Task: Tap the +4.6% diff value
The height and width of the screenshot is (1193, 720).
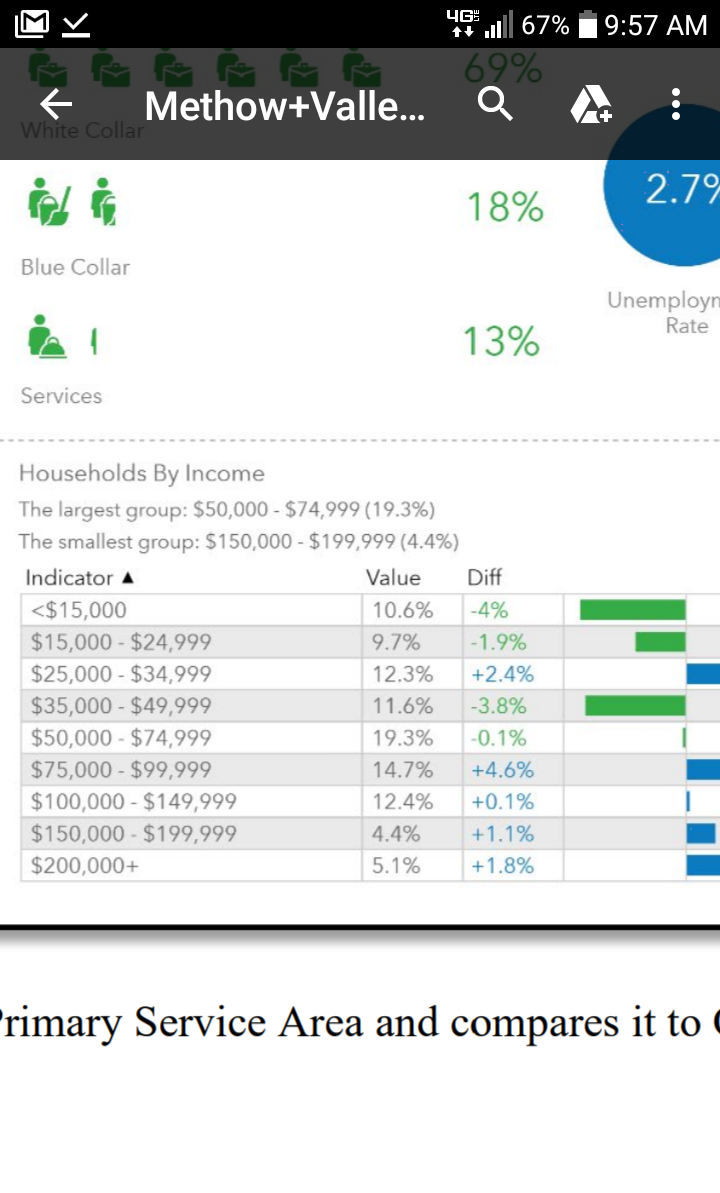Action: (x=502, y=770)
